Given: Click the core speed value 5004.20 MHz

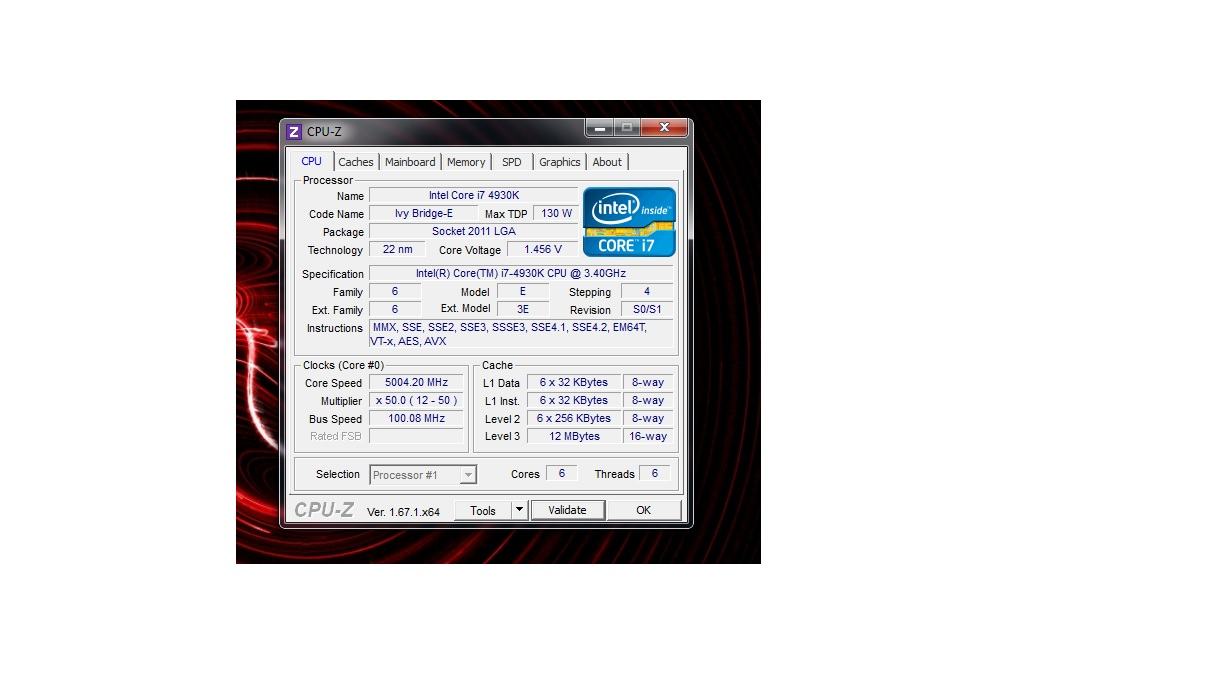Looking at the screenshot, I should (x=417, y=383).
